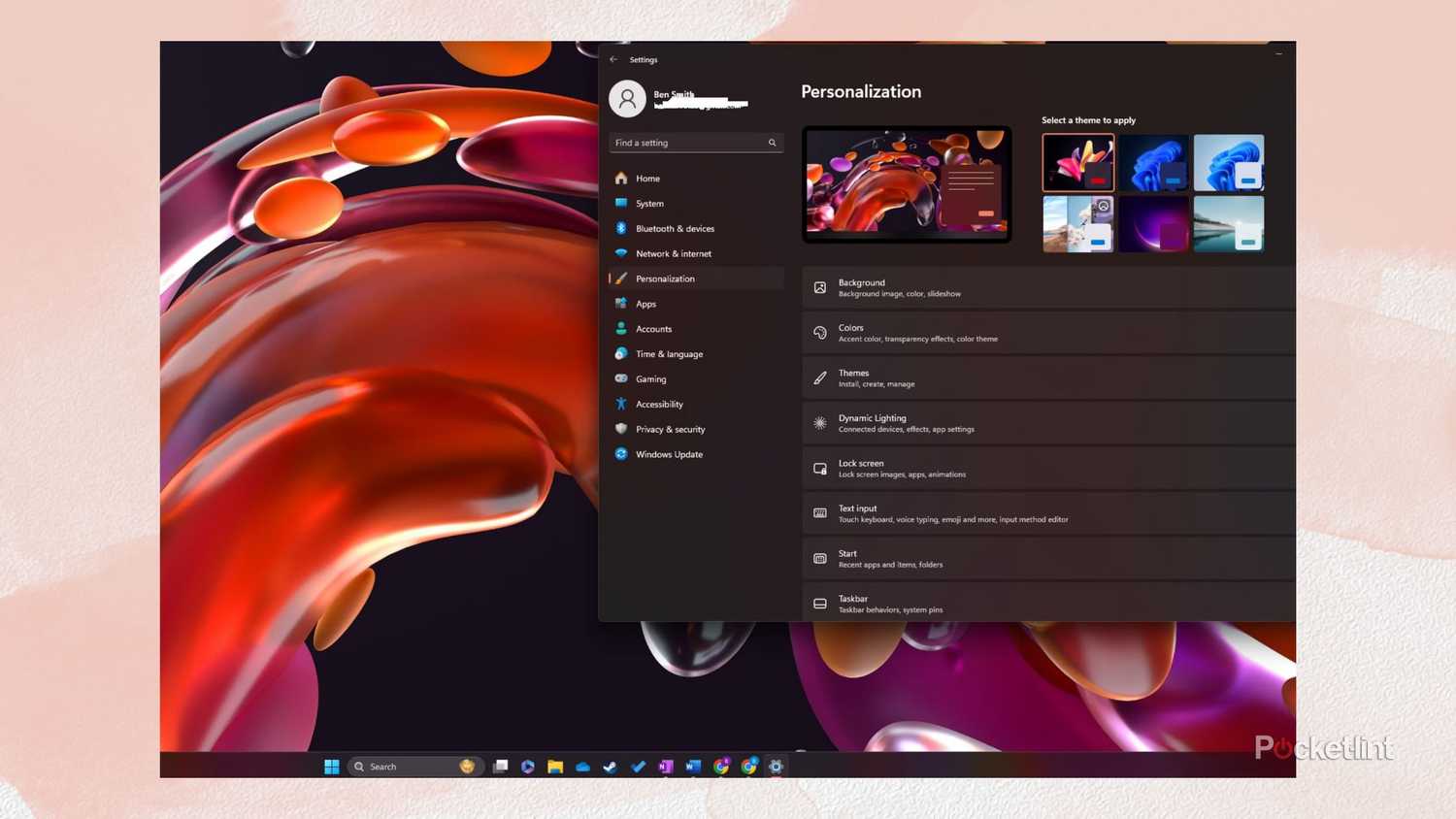
Task: Switch to the System section
Action: point(647,204)
